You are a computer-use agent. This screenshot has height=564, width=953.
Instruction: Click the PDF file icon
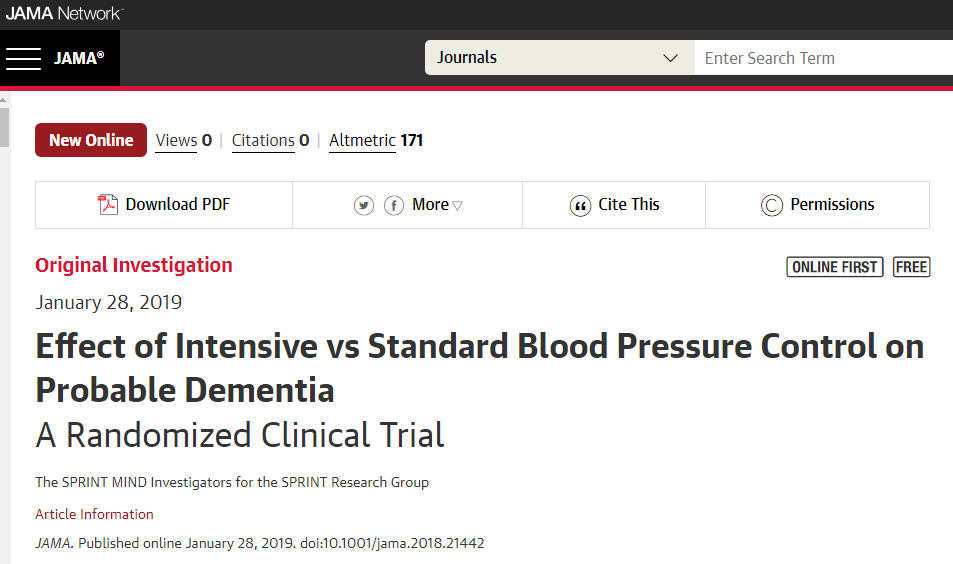pyautogui.click(x=108, y=205)
